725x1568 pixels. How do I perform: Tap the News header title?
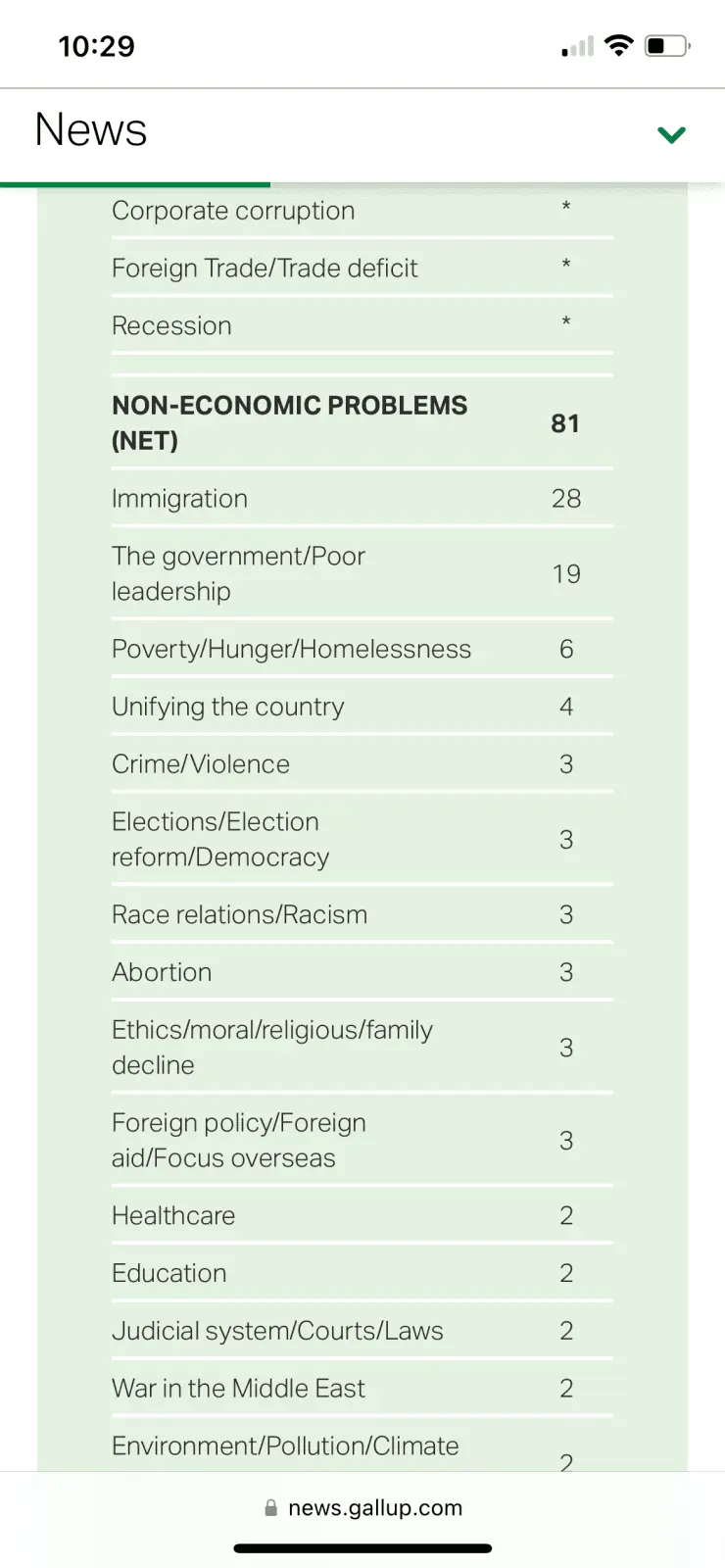91,130
